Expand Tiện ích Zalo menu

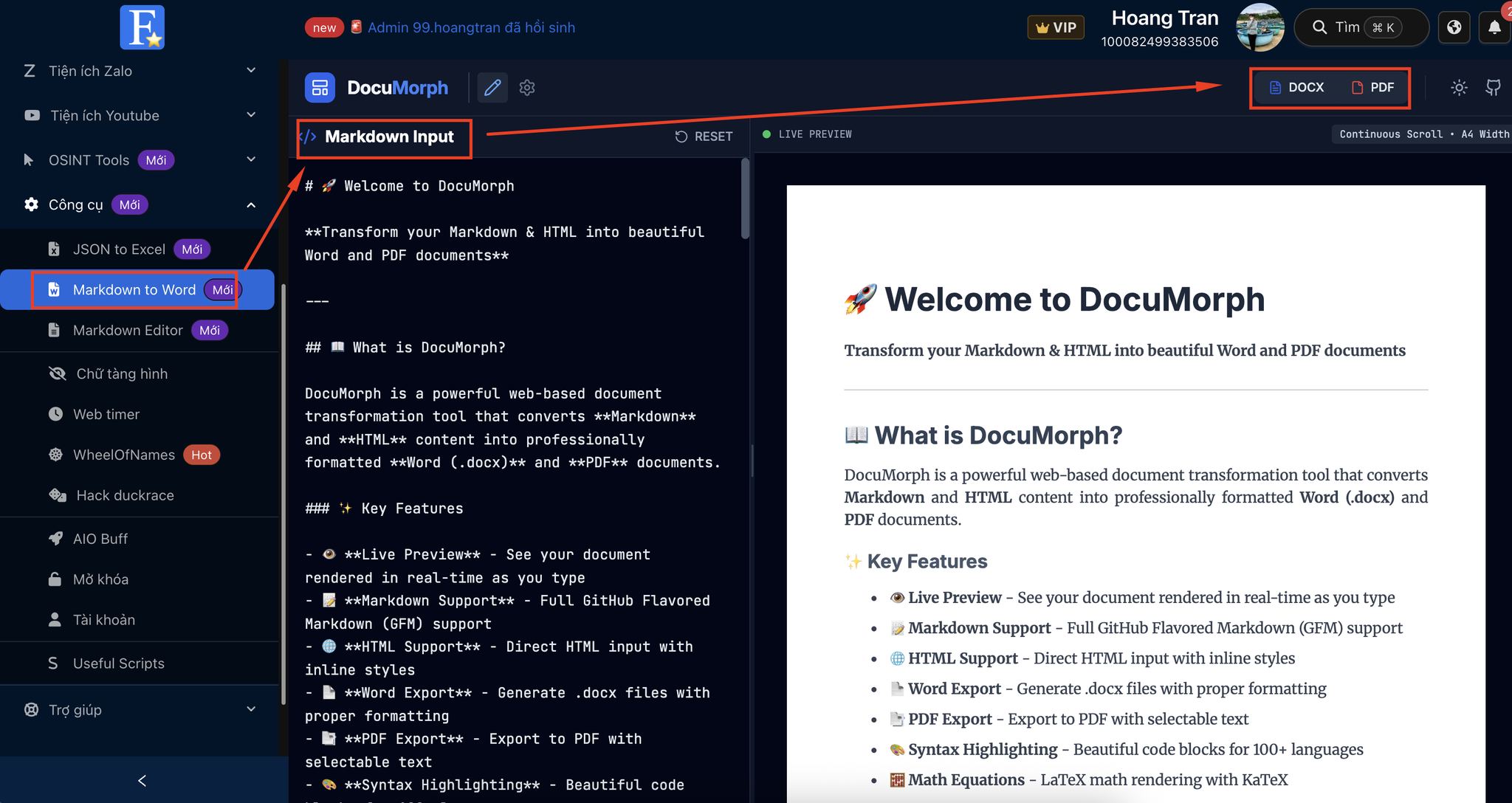[x=140, y=71]
